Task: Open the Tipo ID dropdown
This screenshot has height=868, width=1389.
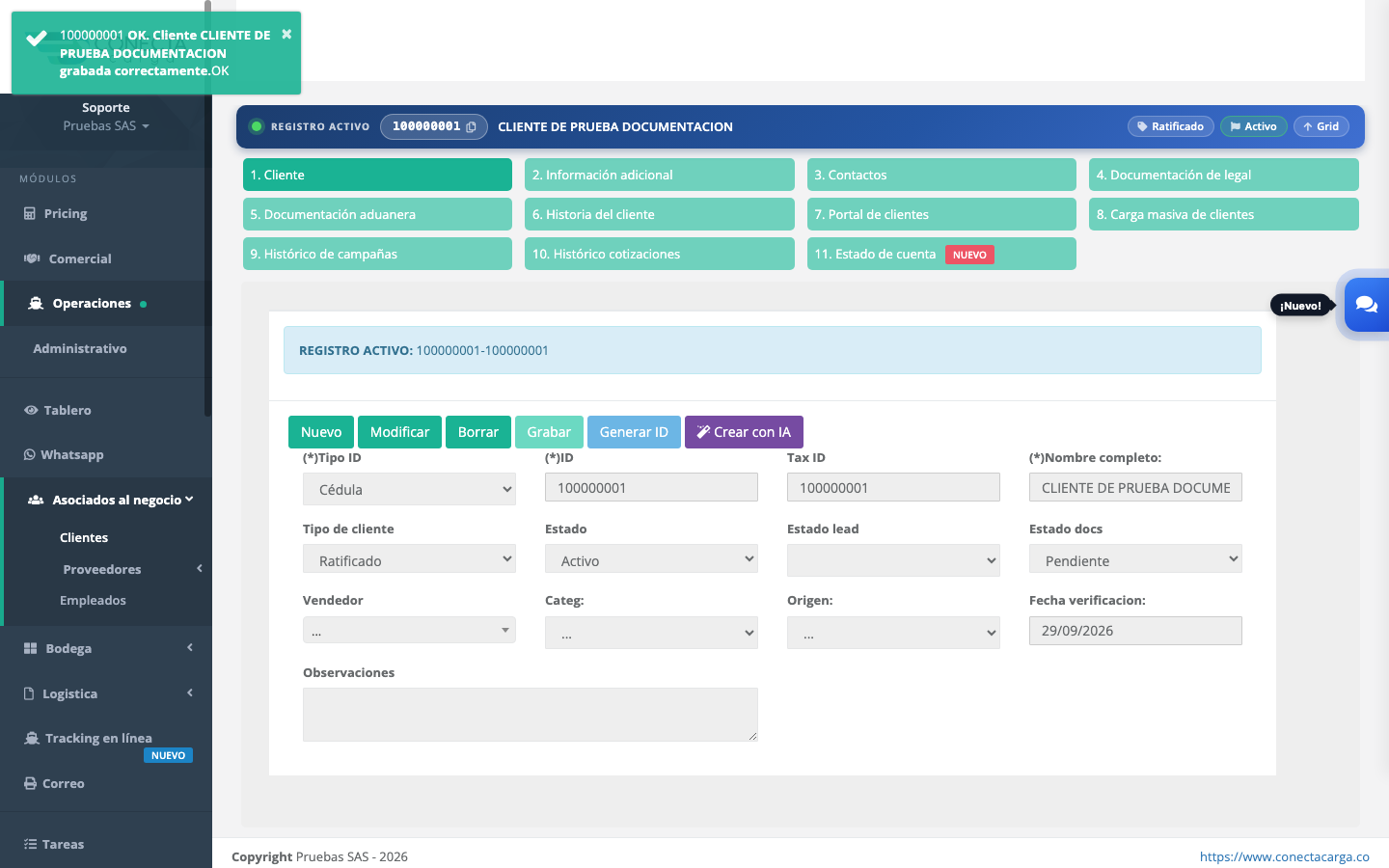Action: tap(409, 489)
